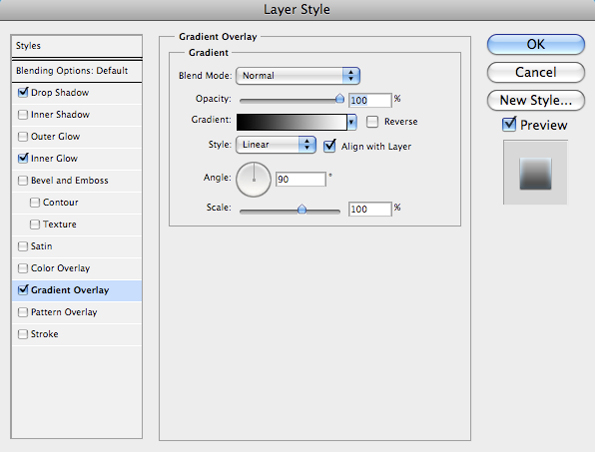Click the black-to-white gradient swatch
The height and width of the screenshot is (452, 595).
pos(292,122)
